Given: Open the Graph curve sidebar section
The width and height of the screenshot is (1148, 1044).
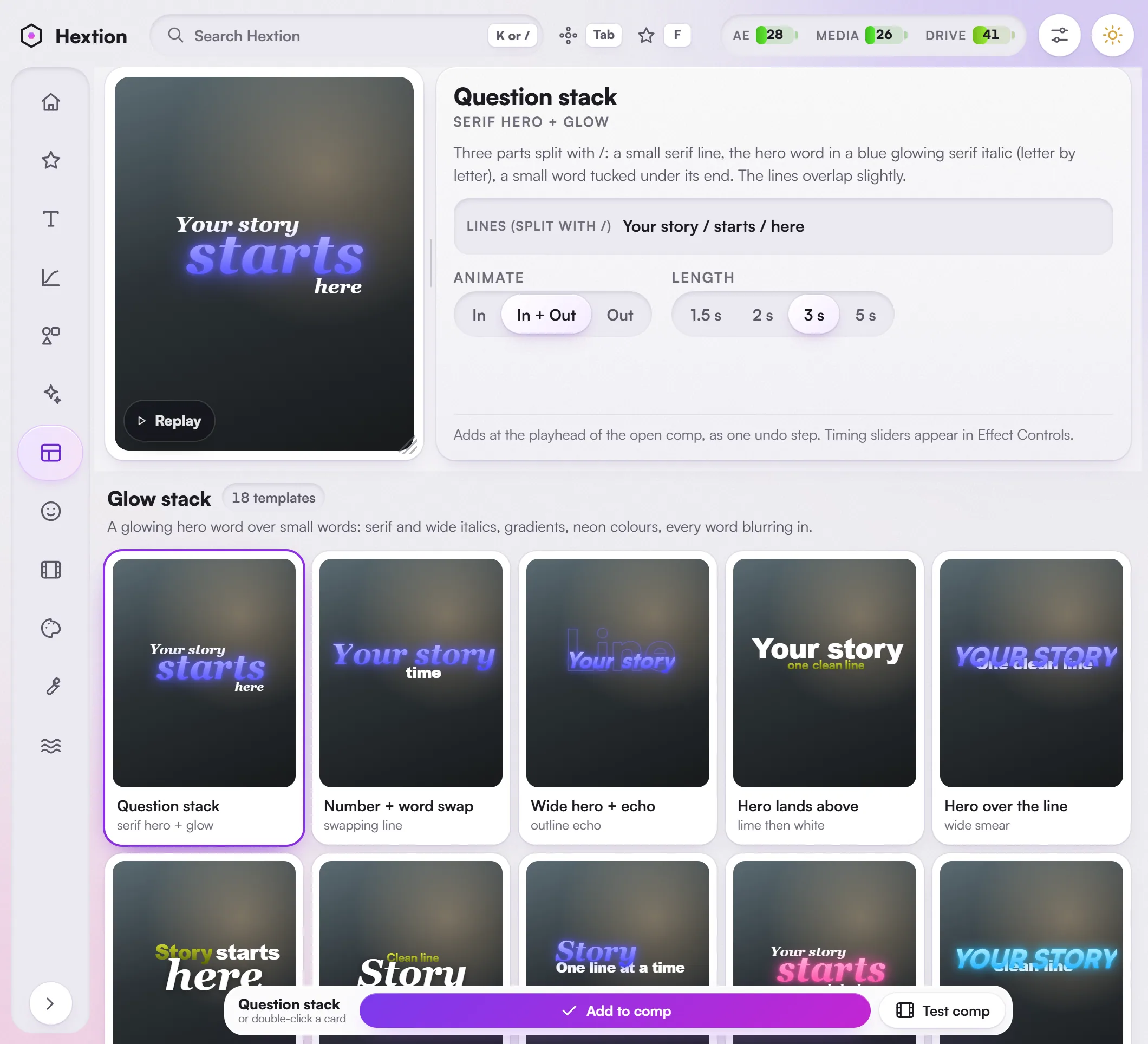Looking at the screenshot, I should coord(51,277).
